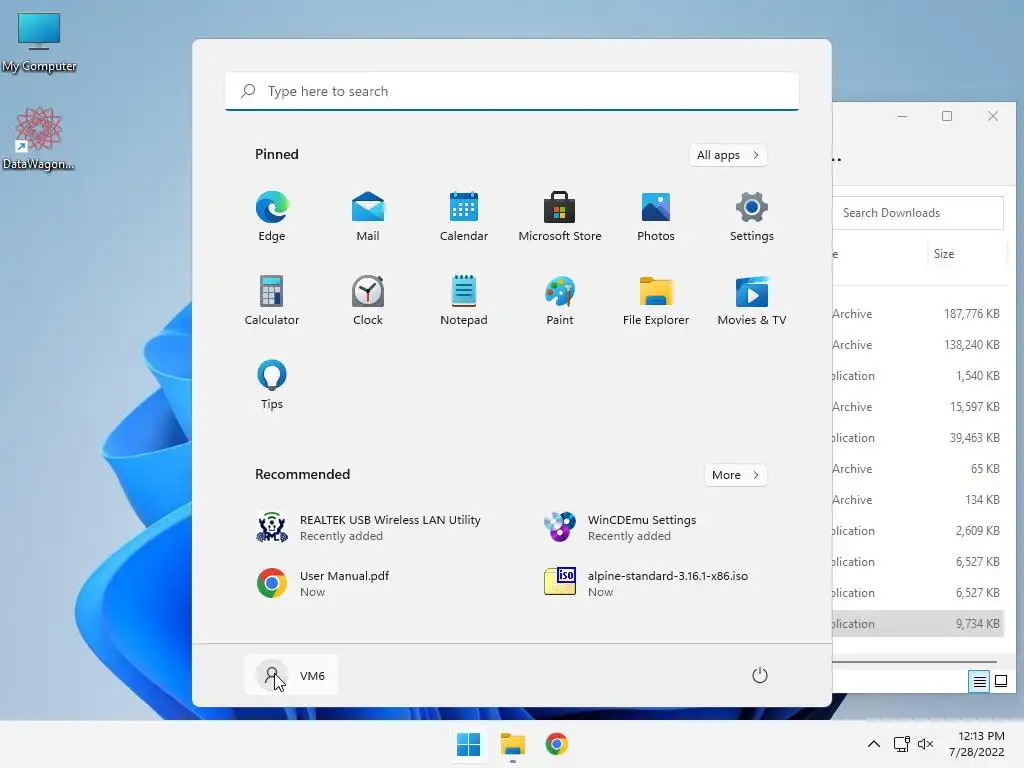Open network status in system tray
The width and height of the screenshot is (1024, 768).
(x=902, y=744)
